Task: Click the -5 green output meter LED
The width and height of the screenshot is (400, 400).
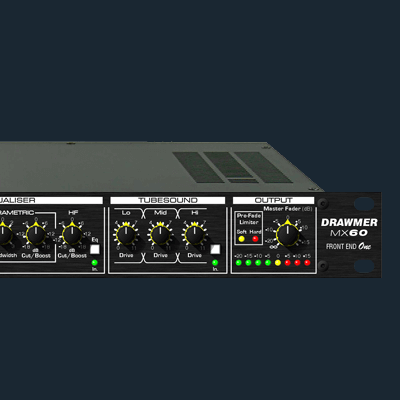Action: 268,263
